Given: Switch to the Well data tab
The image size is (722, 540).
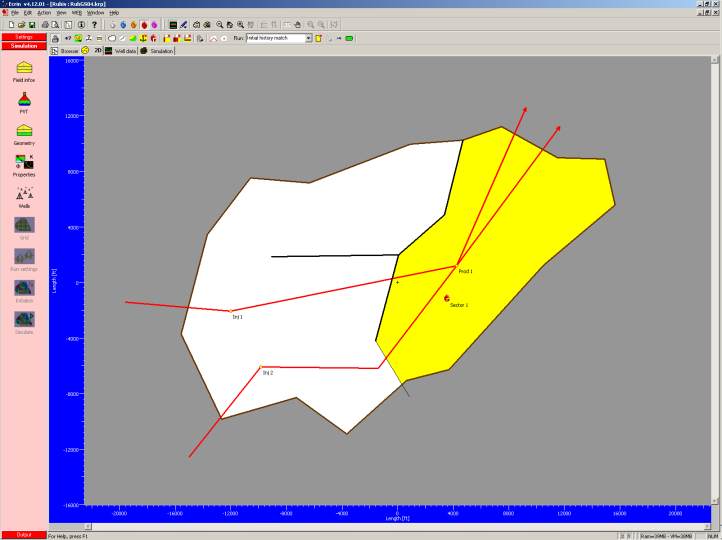Looking at the screenshot, I should [x=121, y=50].
